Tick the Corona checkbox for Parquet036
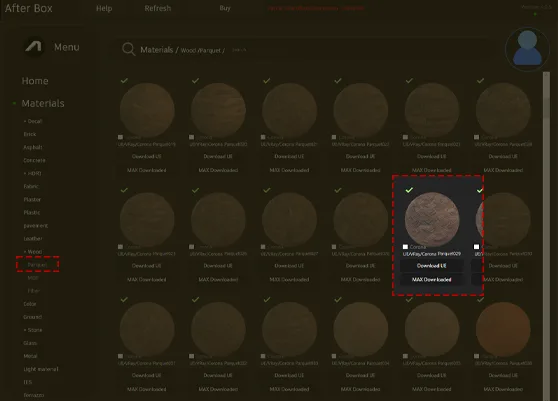Viewport: 558px width, 401px height. coord(477,356)
